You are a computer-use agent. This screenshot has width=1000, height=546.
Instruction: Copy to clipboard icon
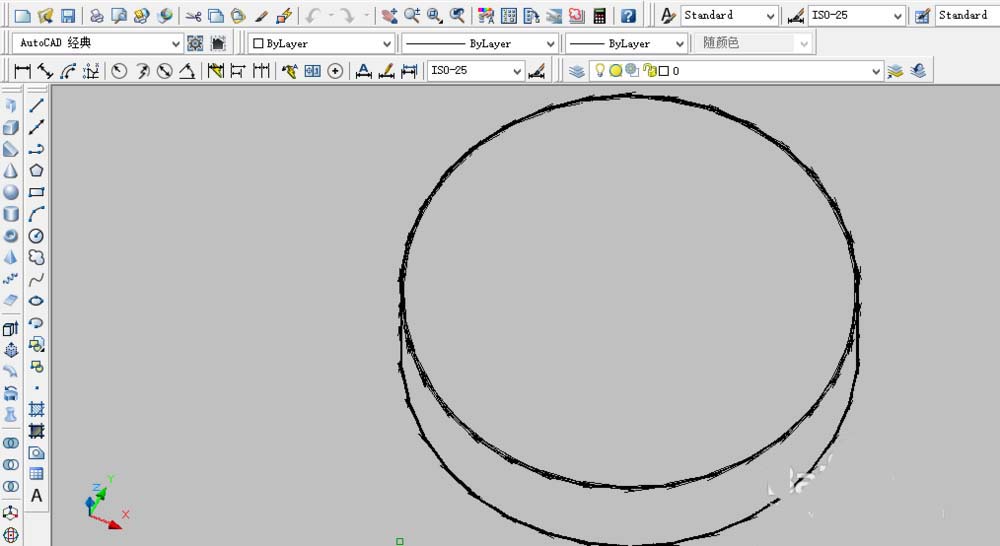tap(216, 15)
